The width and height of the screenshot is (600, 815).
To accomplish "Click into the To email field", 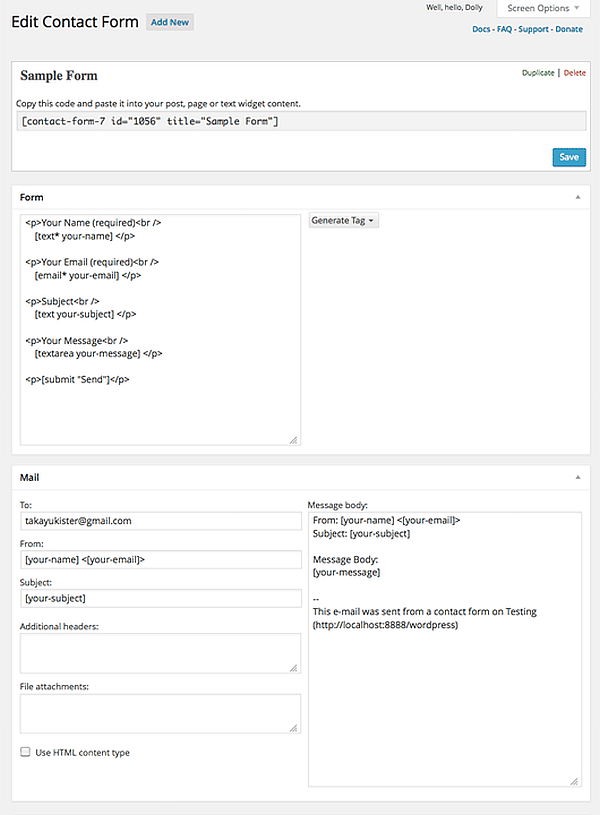I will (x=160, y=521).
